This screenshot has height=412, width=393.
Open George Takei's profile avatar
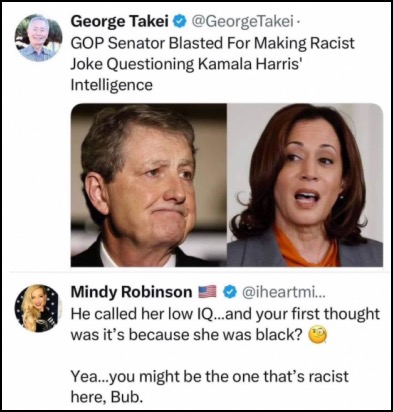[39, 38]
